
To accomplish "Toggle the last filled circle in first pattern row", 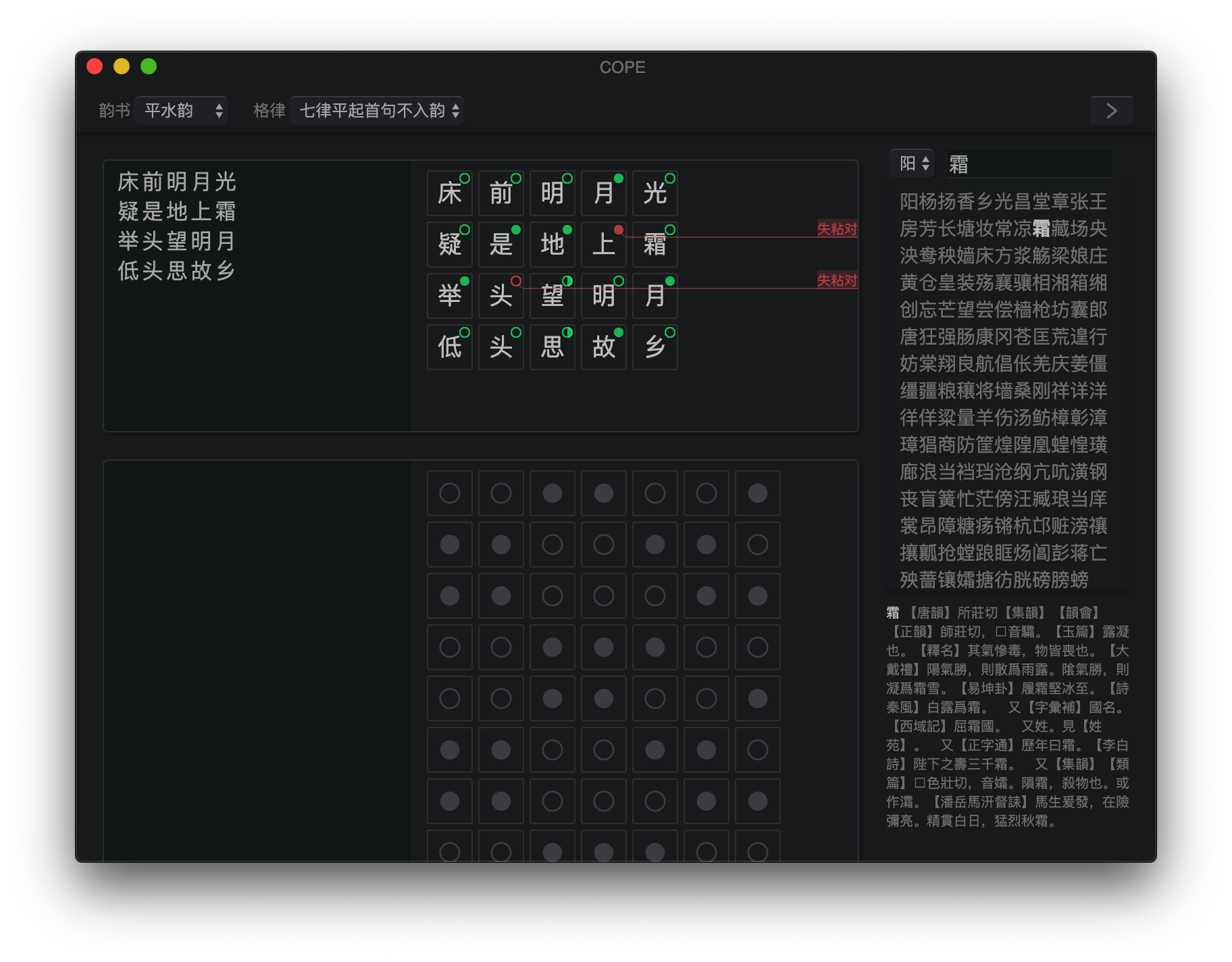I will pyautogui.click(x=757, y=493).
